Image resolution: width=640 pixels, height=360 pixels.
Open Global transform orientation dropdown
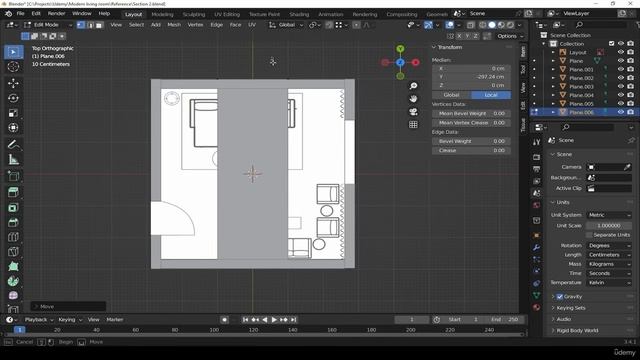pos(286,25)
